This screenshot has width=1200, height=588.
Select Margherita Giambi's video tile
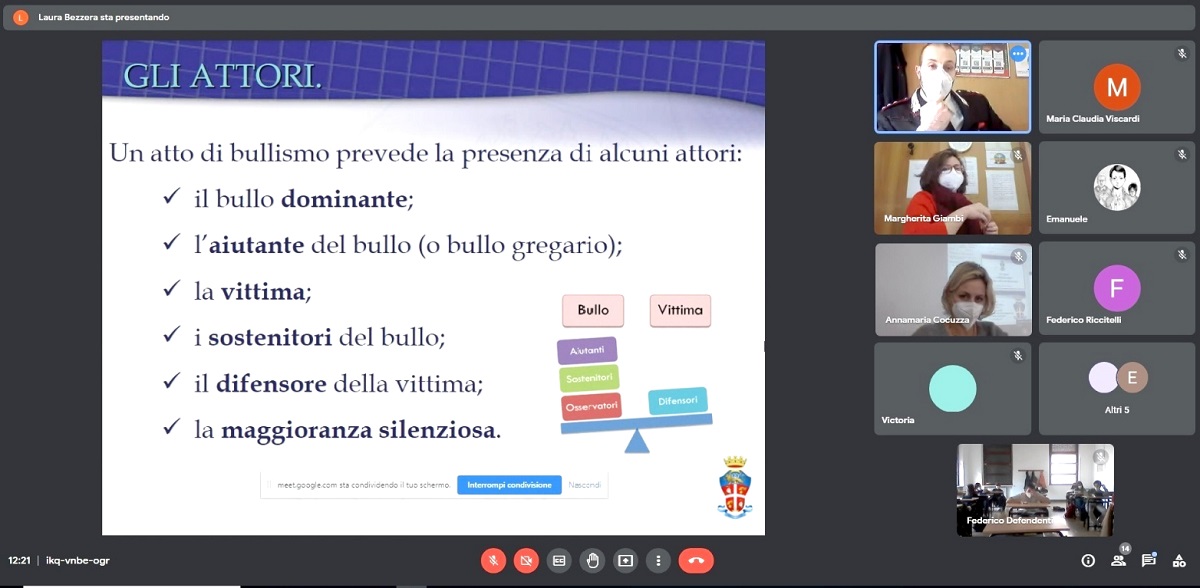952,188
